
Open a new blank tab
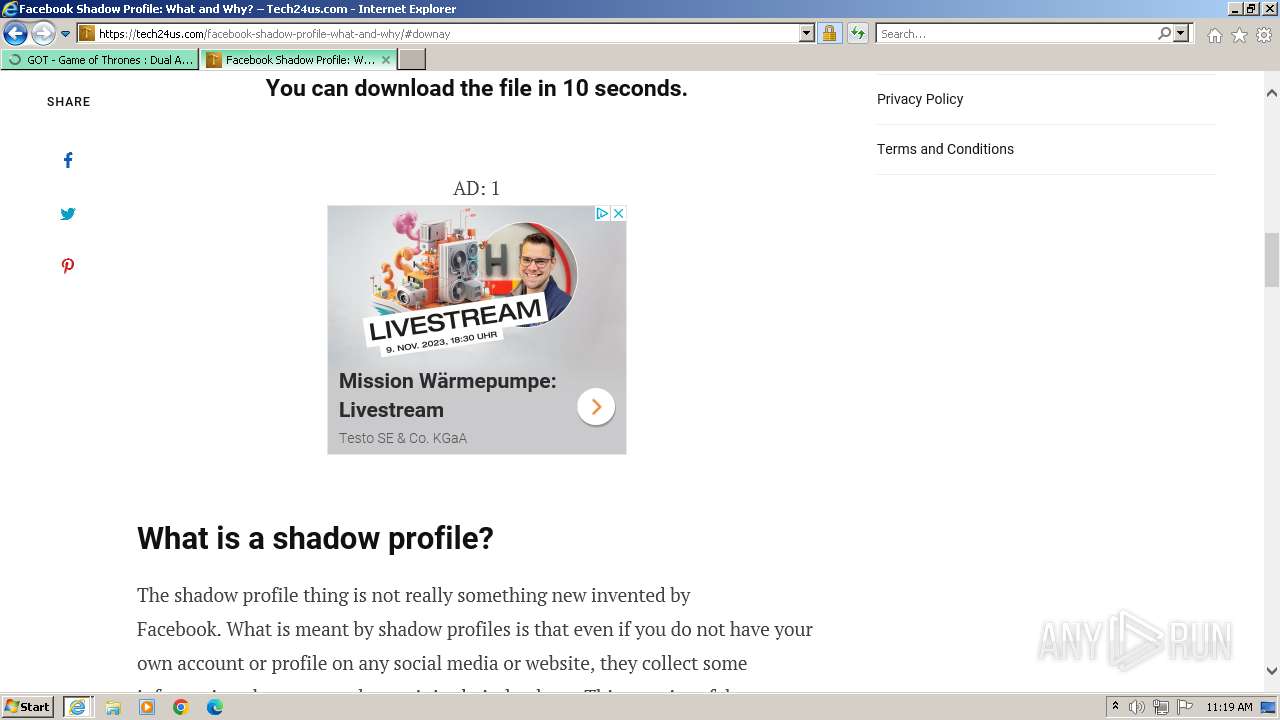pyautogui.click(x=412, y=60)
